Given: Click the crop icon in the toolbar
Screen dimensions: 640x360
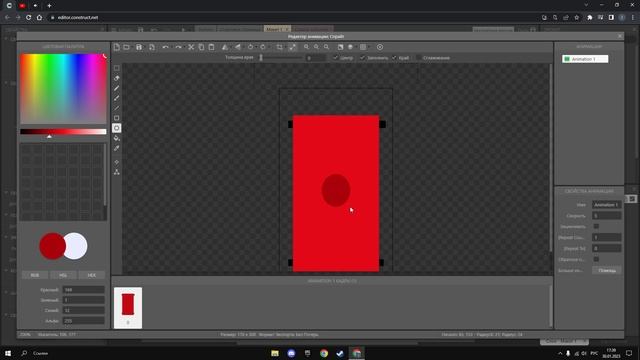Looking at the screenshot, I should pyautogui.click(x=280, y=47).
